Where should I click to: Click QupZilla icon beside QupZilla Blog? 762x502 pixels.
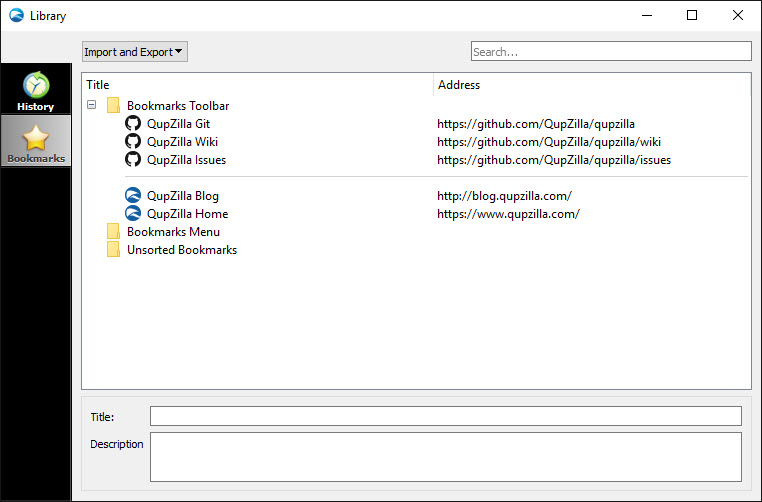[x=133, y=195]
